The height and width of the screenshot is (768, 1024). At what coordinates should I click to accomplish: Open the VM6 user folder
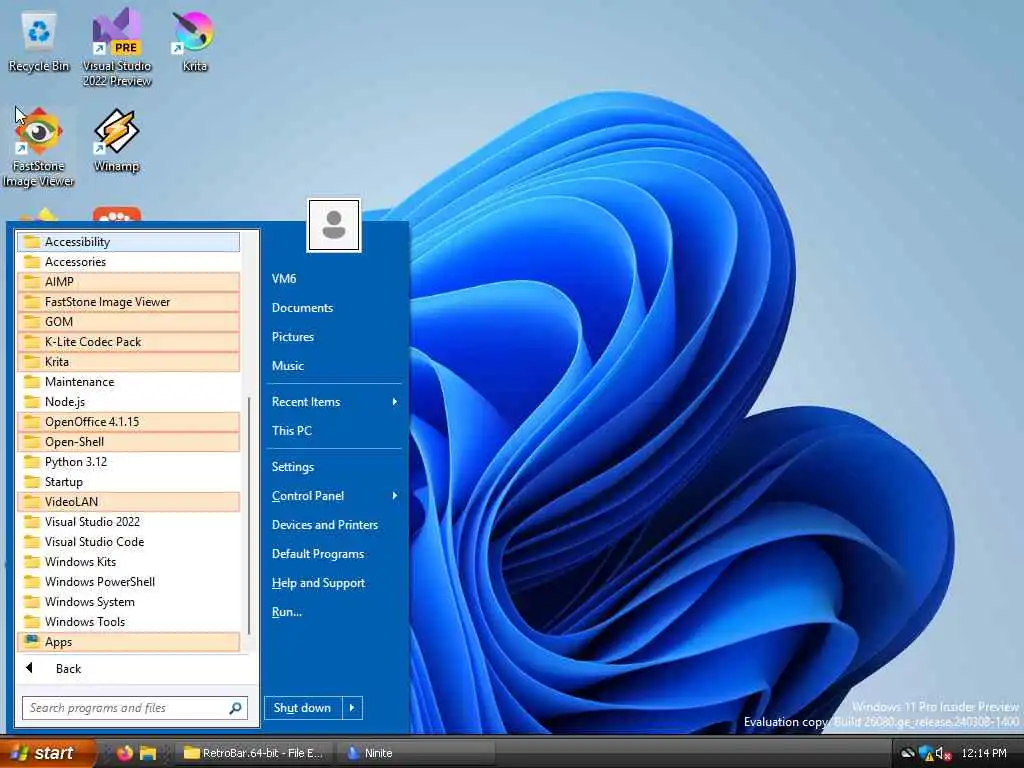[333, 279]
